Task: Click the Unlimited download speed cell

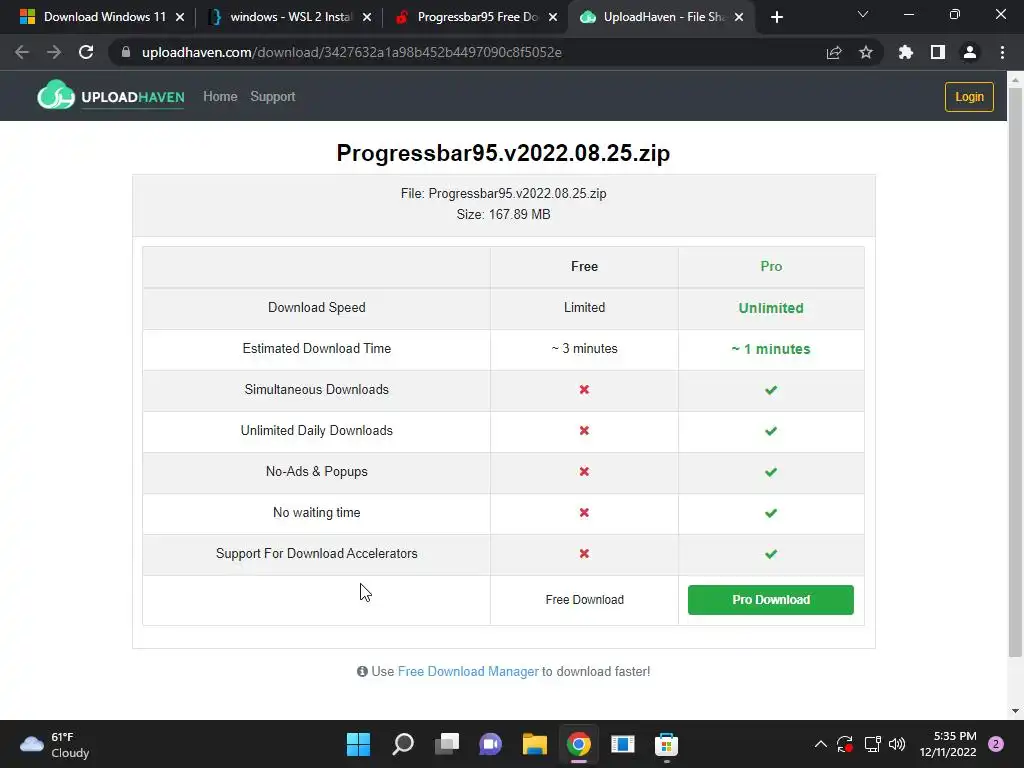Action: coord(771,308)
